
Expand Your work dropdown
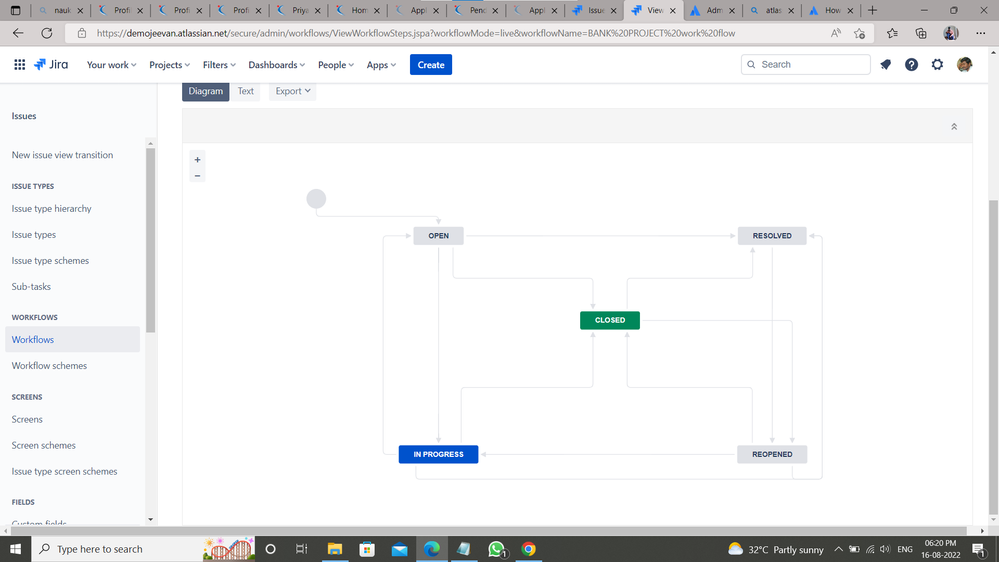[111, 64]
